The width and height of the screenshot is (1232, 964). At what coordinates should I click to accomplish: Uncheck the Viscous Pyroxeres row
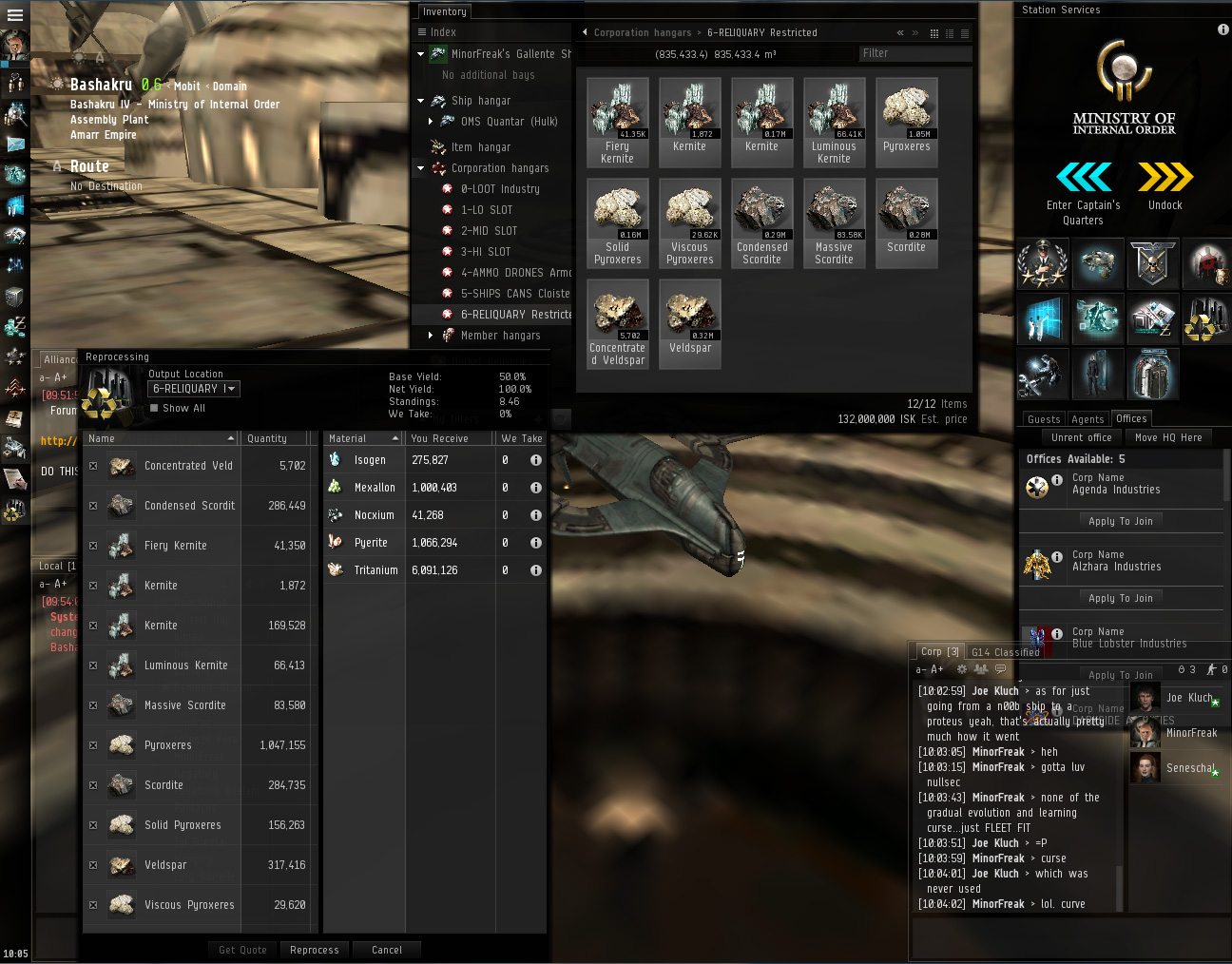click(x=93, y=905)
